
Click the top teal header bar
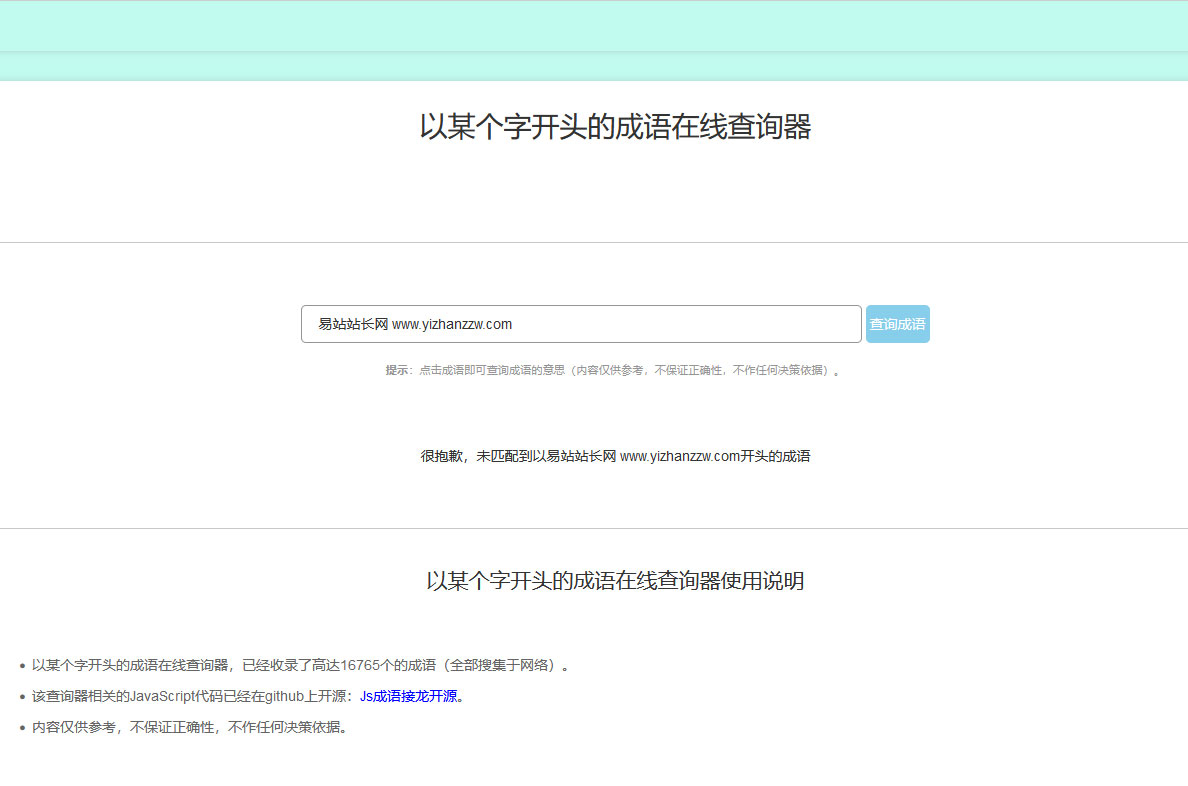(x=594, y=25)
